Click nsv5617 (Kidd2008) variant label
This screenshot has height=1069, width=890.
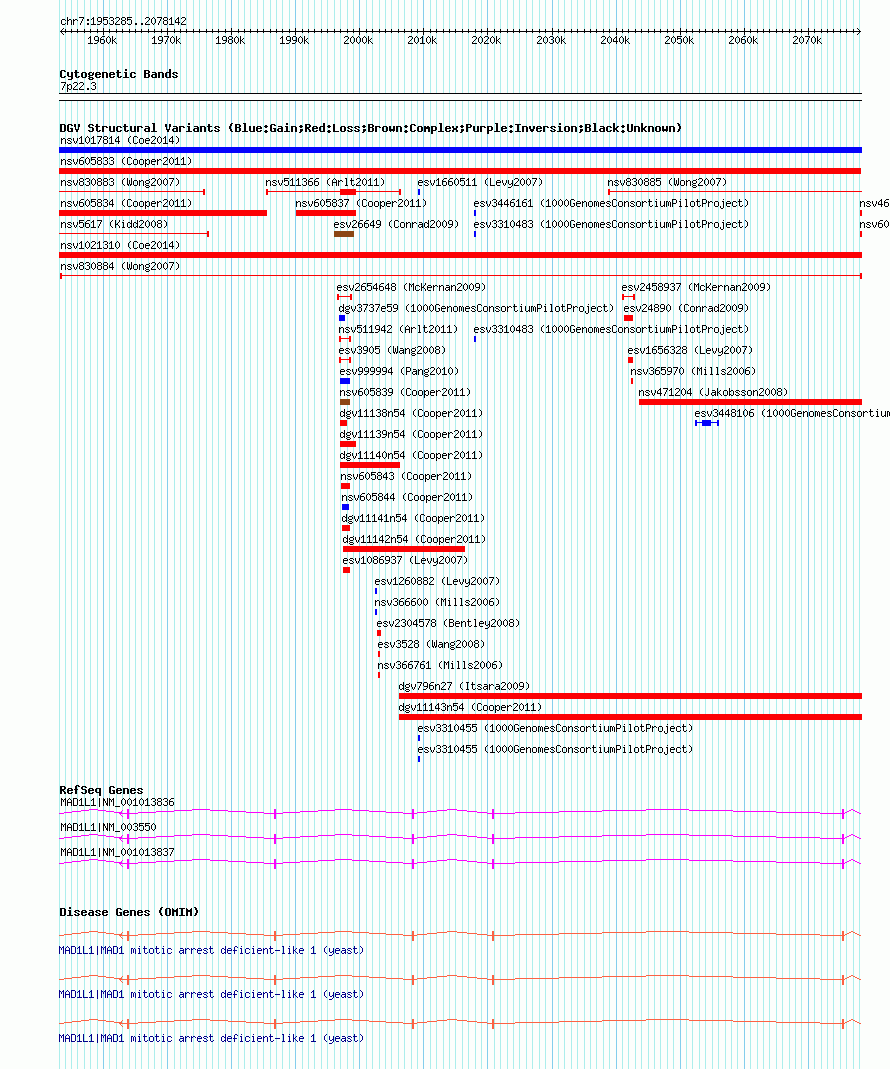point(114,224)
